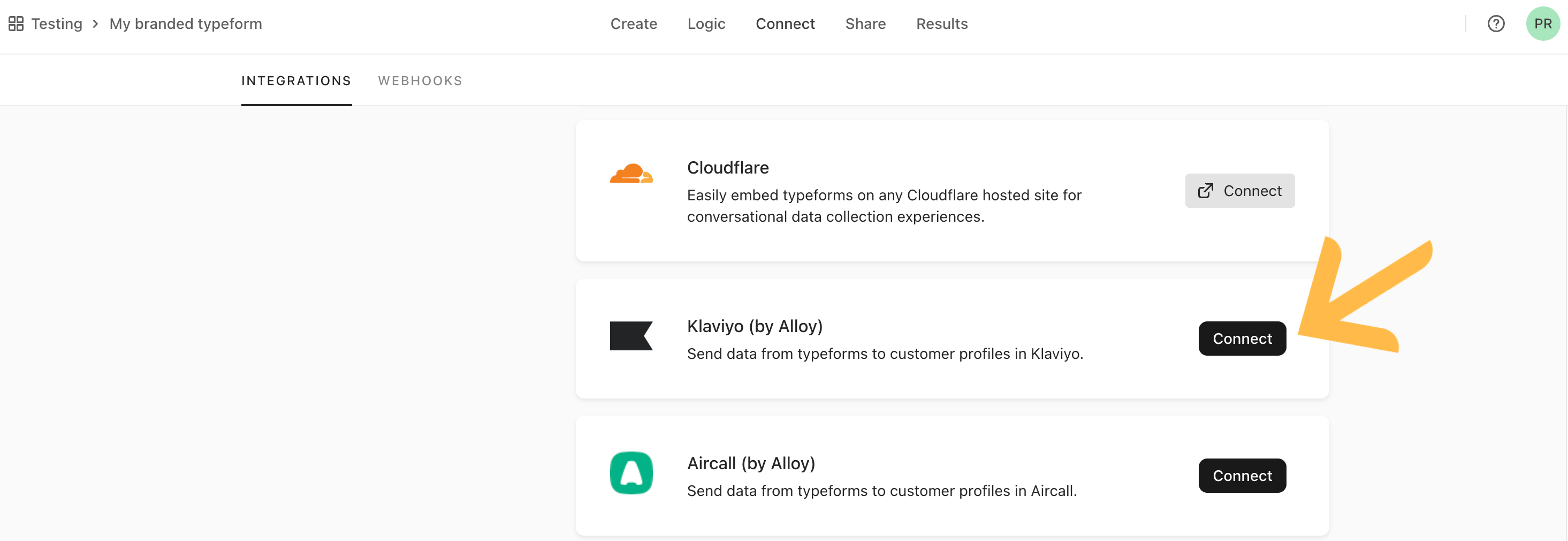Click the Klaviyo customer profiles description

point(885,354)
